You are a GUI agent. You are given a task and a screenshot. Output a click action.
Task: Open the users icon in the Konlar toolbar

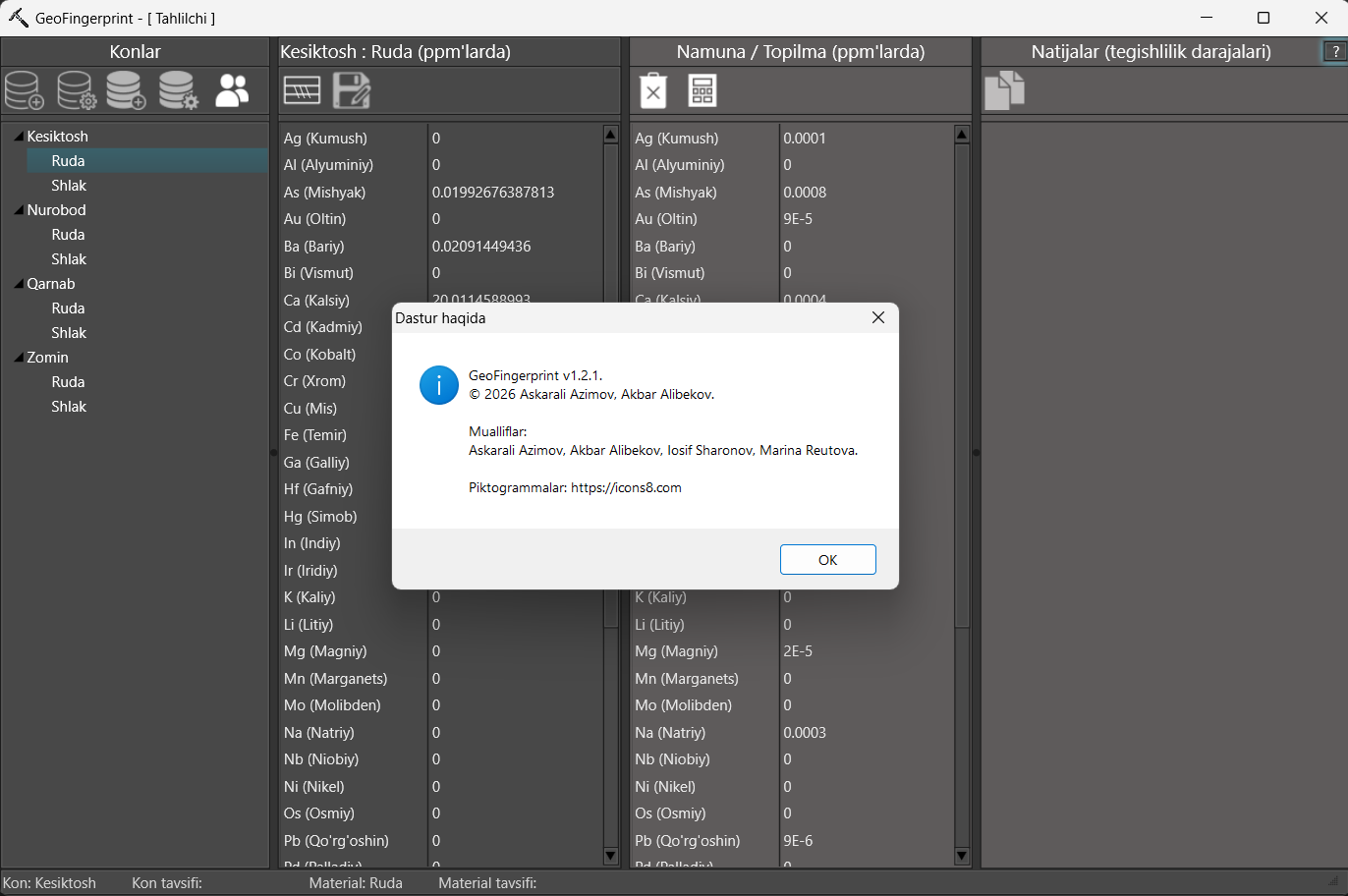232,90
